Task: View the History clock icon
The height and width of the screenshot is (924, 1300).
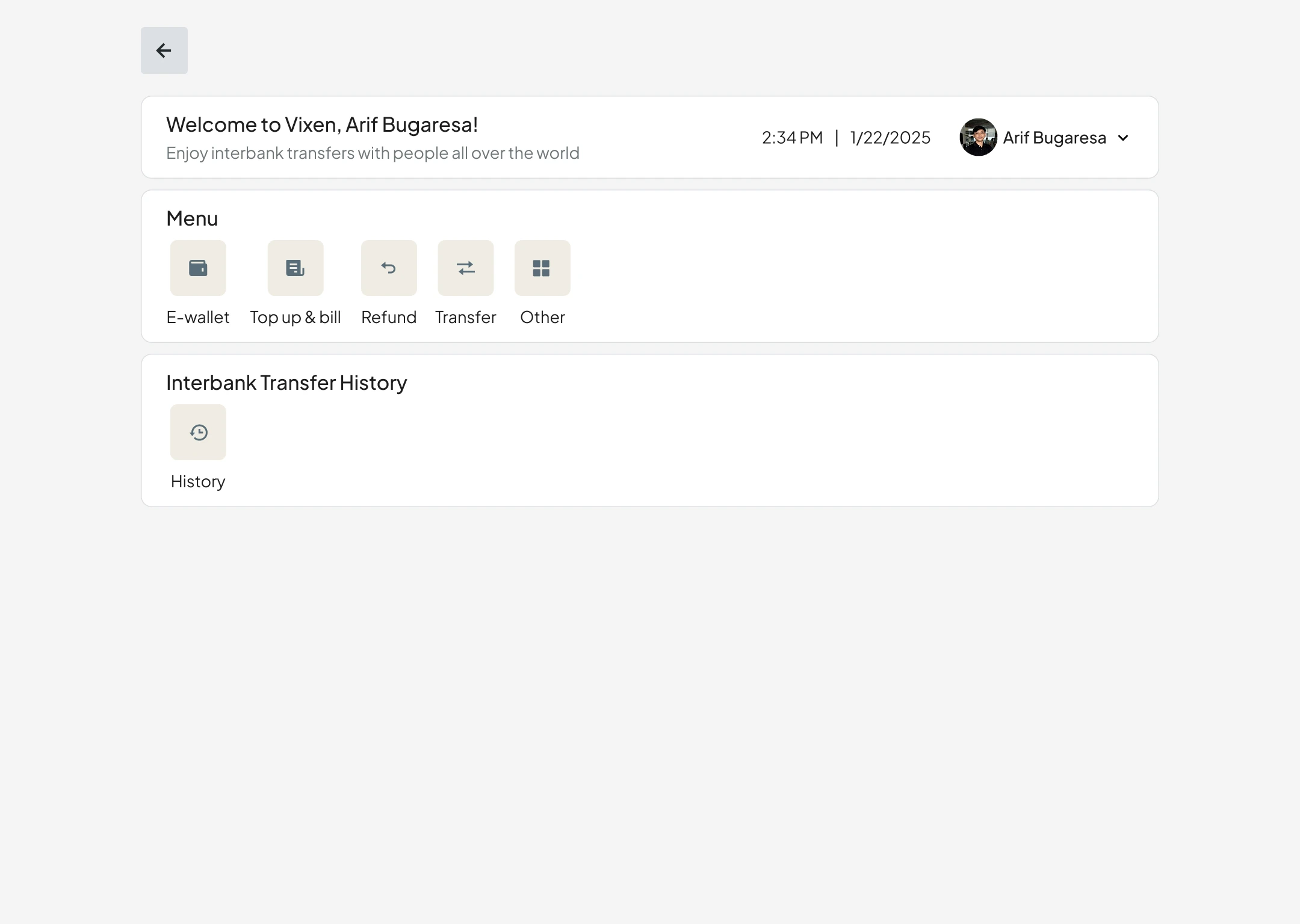Action: point(198,433)
